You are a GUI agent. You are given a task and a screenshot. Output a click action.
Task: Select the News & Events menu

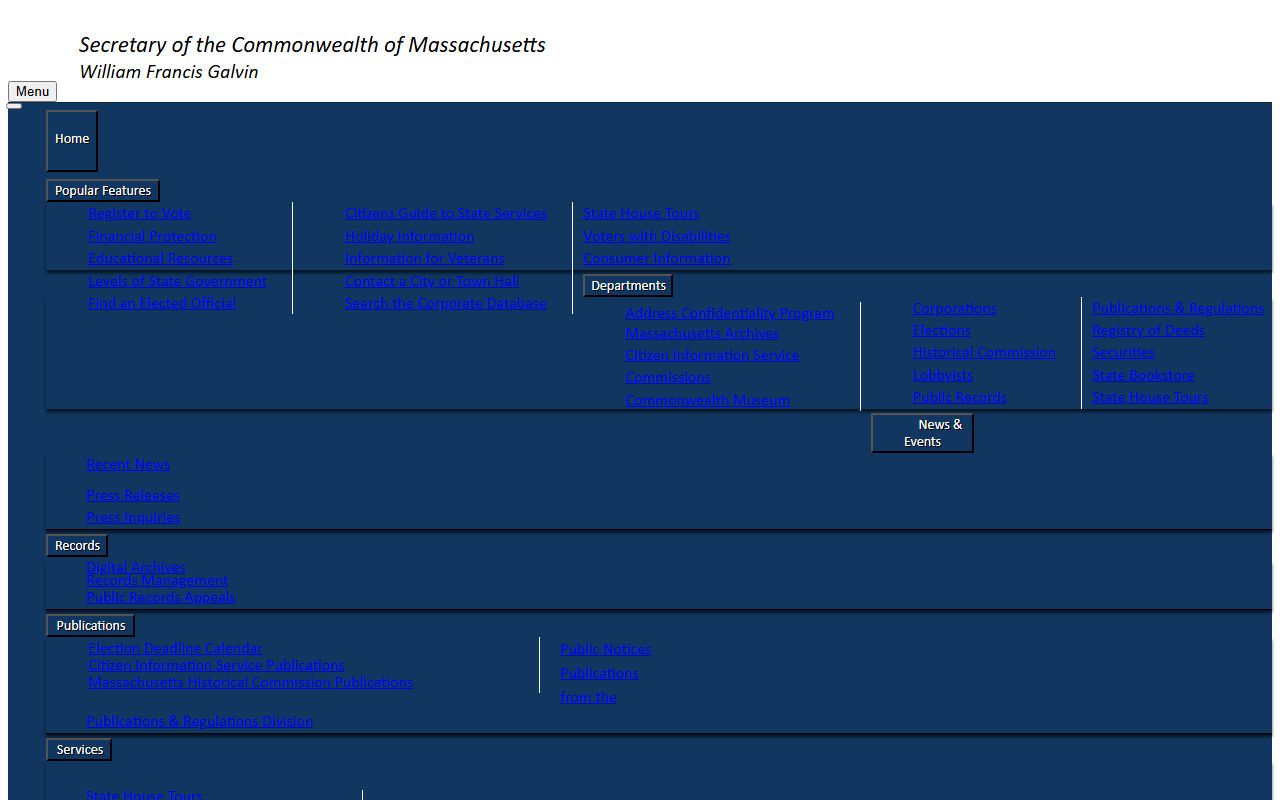[x=922, y=433]
